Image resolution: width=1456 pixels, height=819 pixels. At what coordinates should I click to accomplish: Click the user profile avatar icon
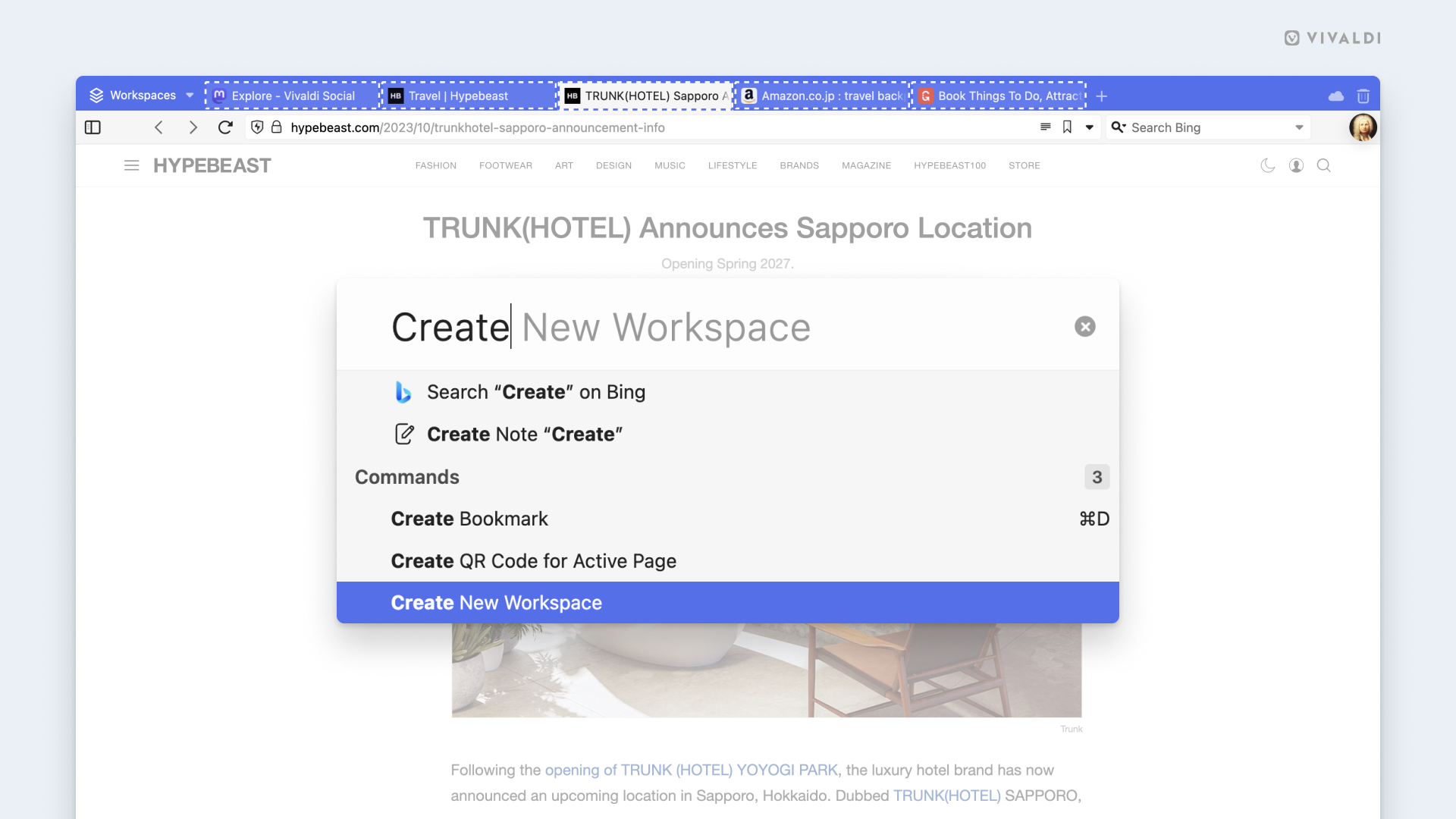coord(1362,127)
